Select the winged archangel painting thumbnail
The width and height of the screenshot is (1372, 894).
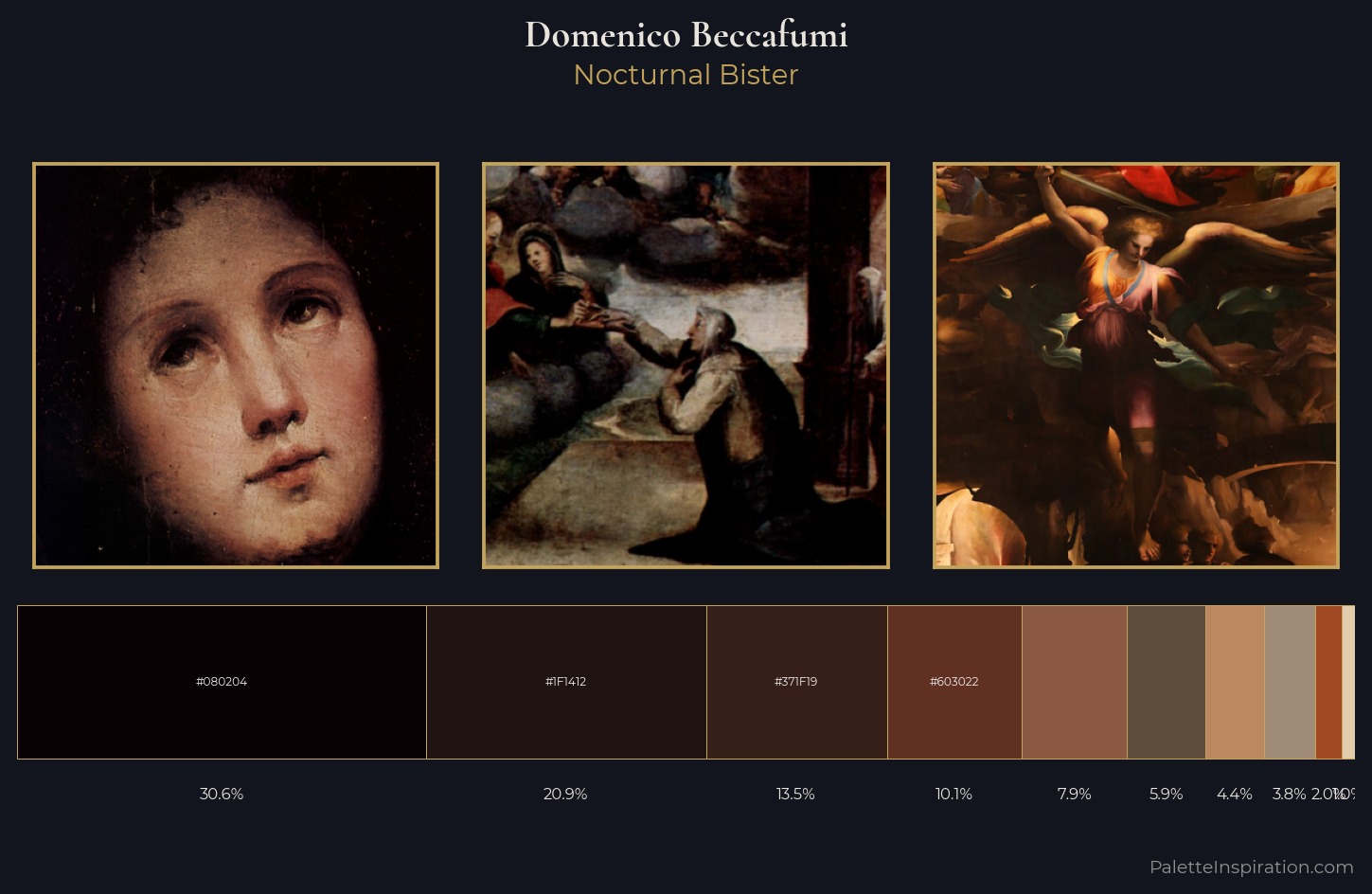(1136, 366)
